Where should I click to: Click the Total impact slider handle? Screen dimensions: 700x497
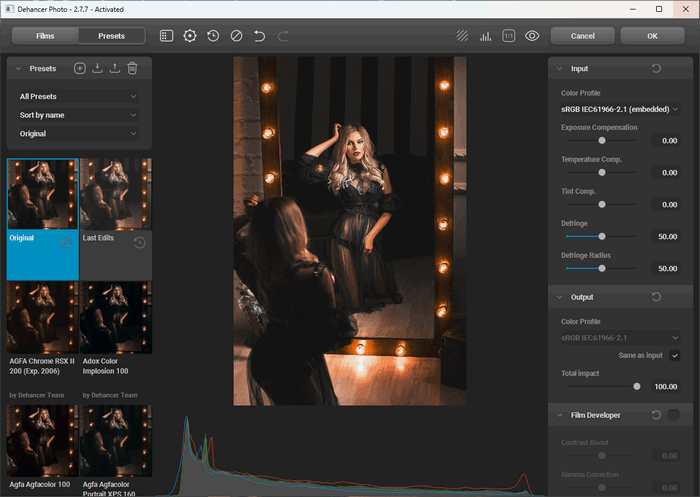click(637, 386)
